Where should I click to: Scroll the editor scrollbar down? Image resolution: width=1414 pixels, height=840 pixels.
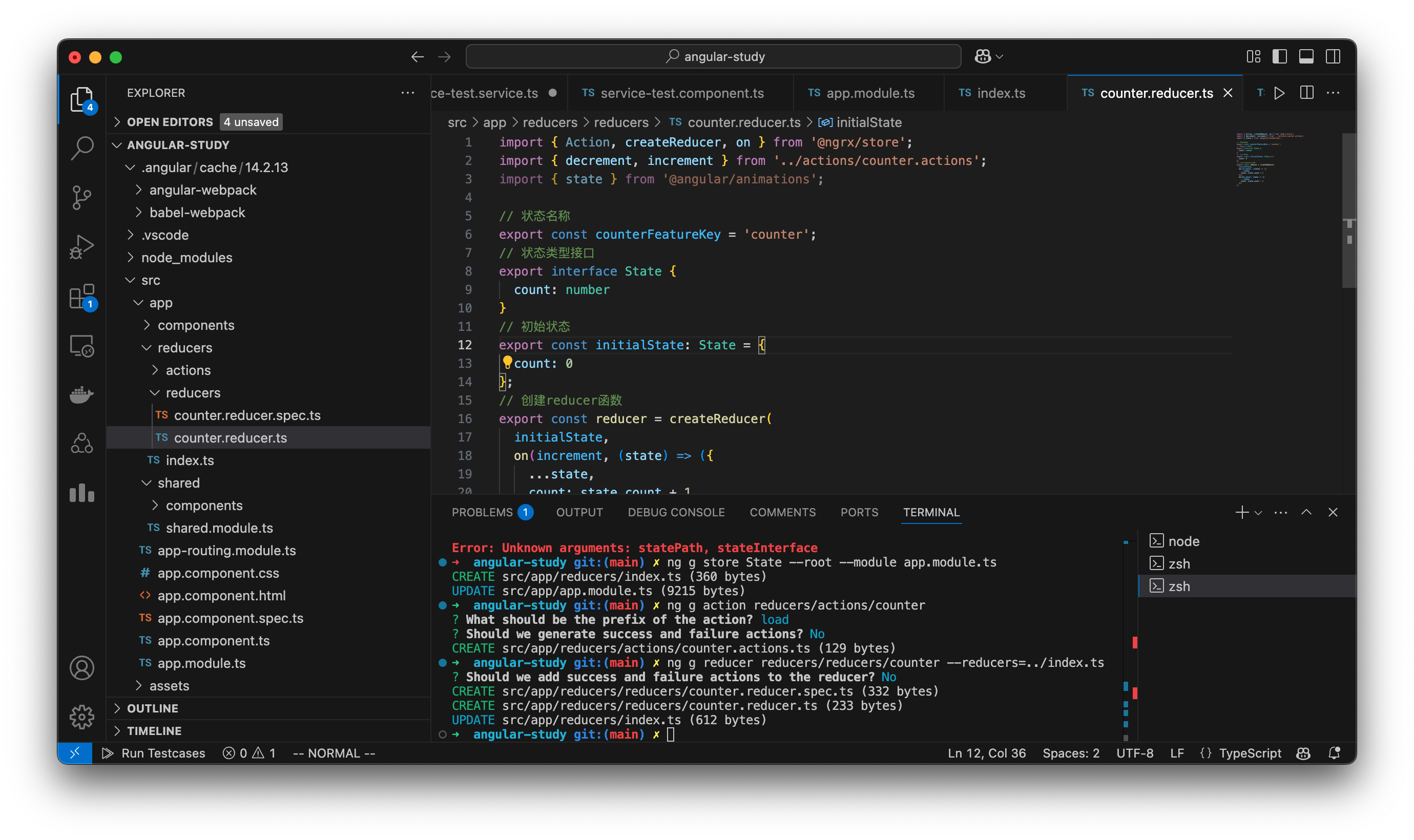coord(1345,400)
